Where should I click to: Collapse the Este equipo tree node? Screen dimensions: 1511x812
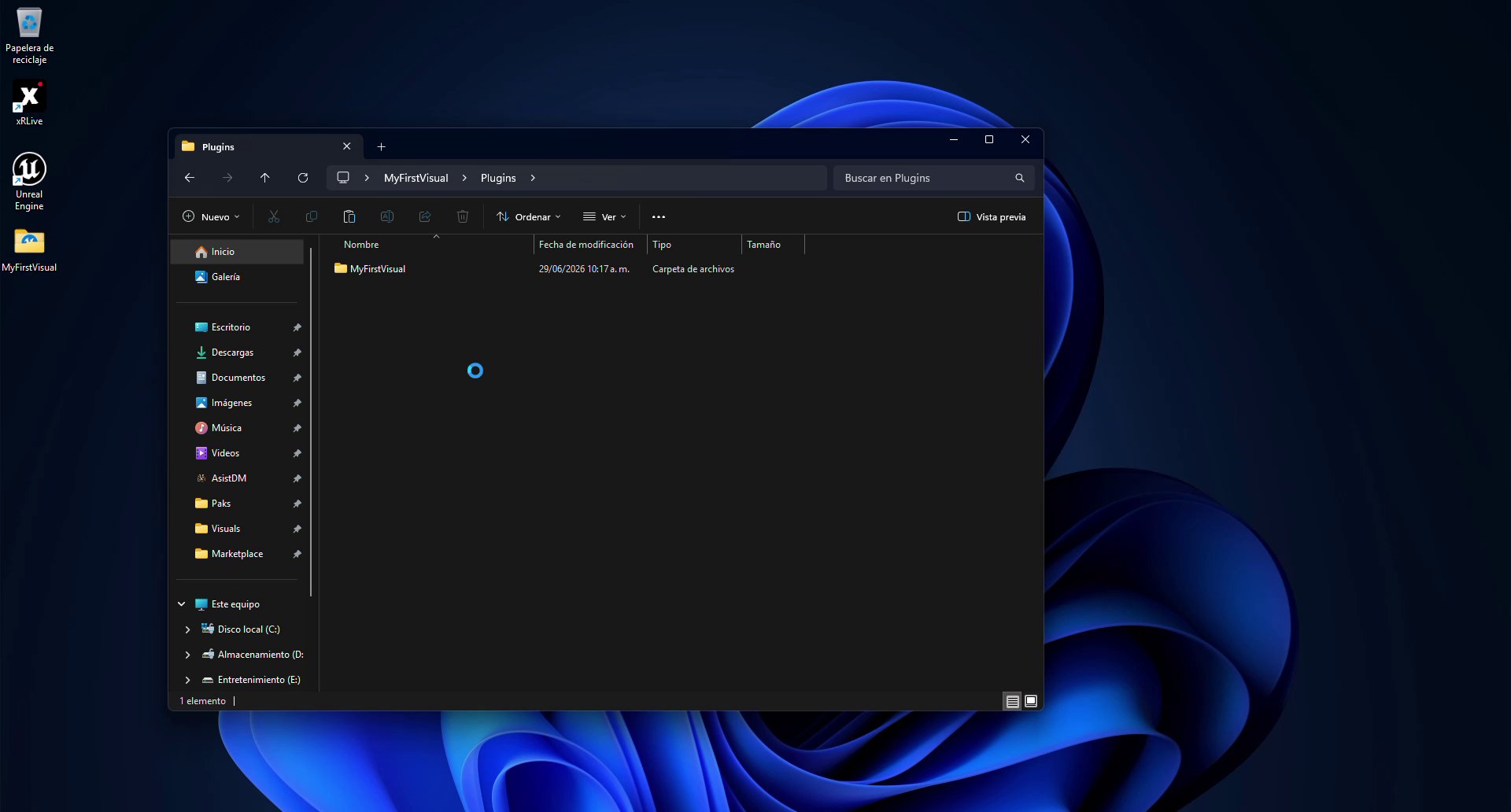coord(182,604)
